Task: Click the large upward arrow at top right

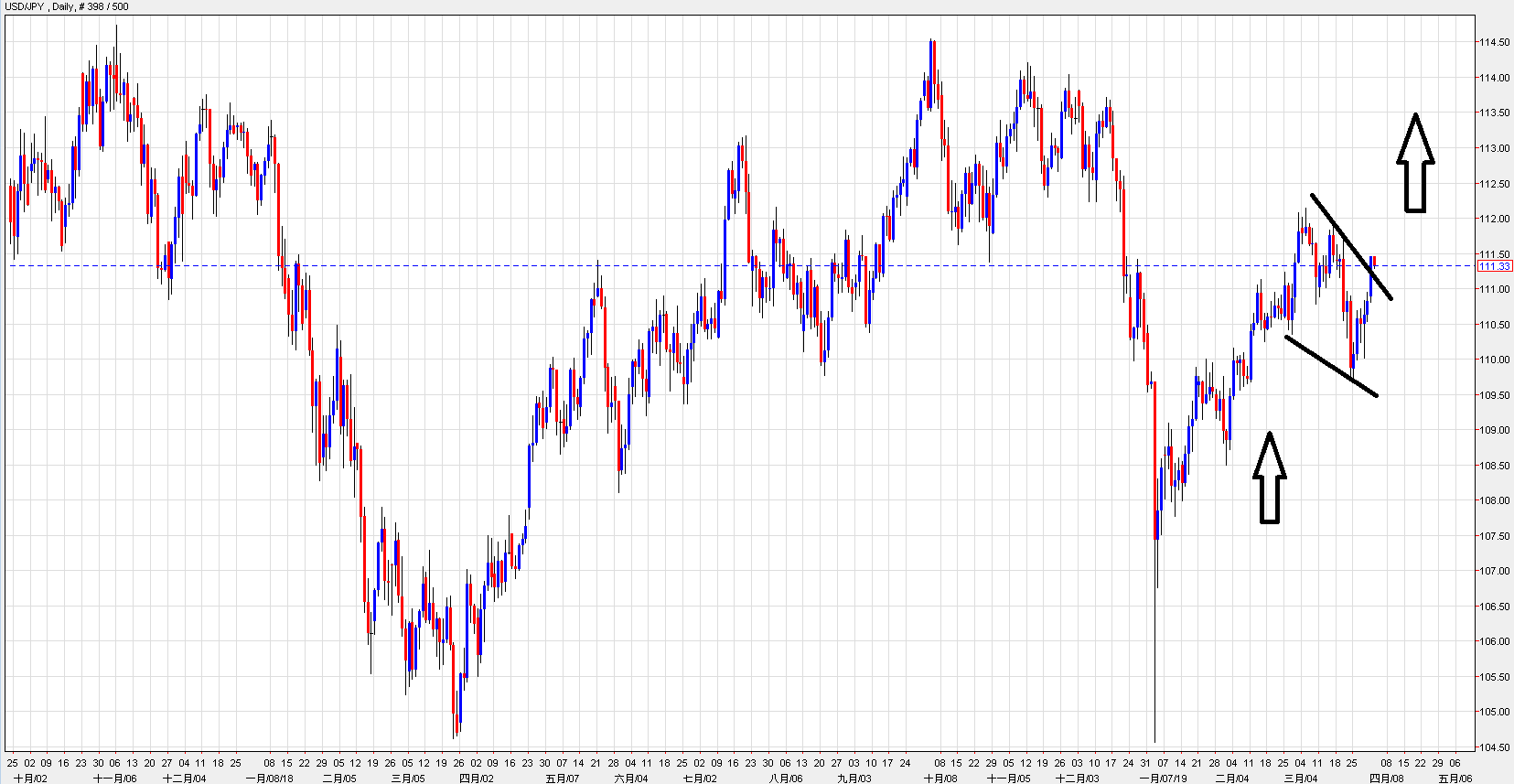Action: (1415, 165)
